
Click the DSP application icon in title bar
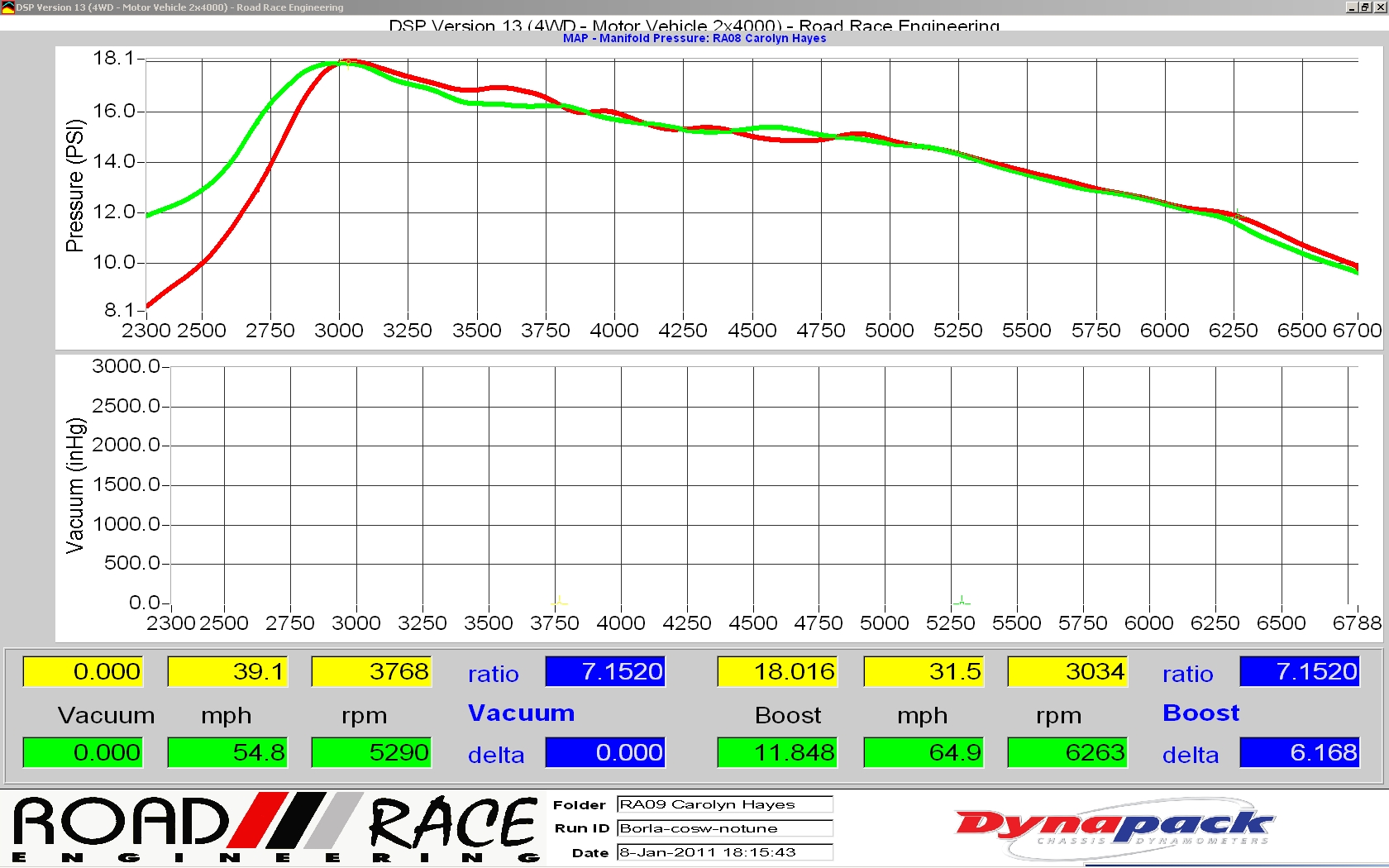(7, 7)
